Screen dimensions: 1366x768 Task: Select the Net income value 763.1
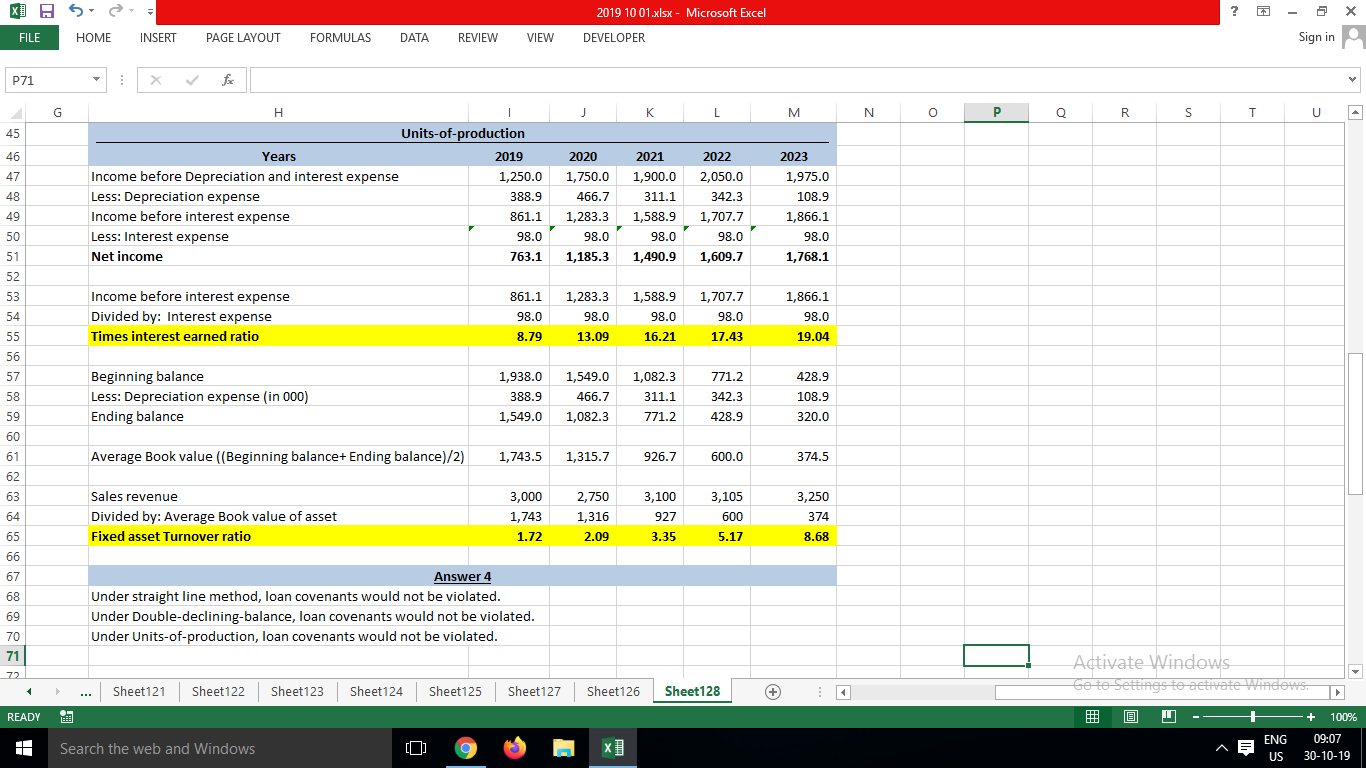click(507, 256)
